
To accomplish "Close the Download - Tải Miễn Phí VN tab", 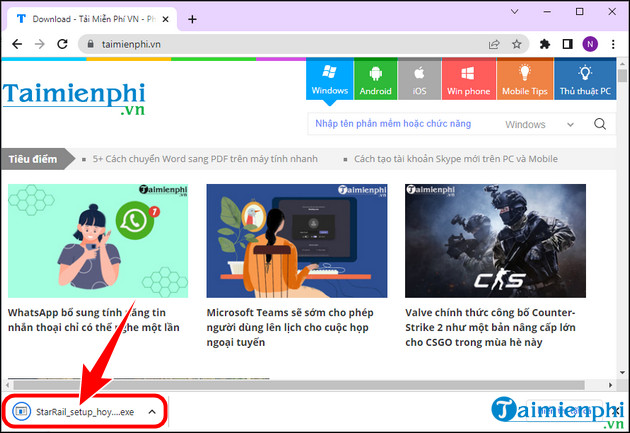I will pos(165,19).
